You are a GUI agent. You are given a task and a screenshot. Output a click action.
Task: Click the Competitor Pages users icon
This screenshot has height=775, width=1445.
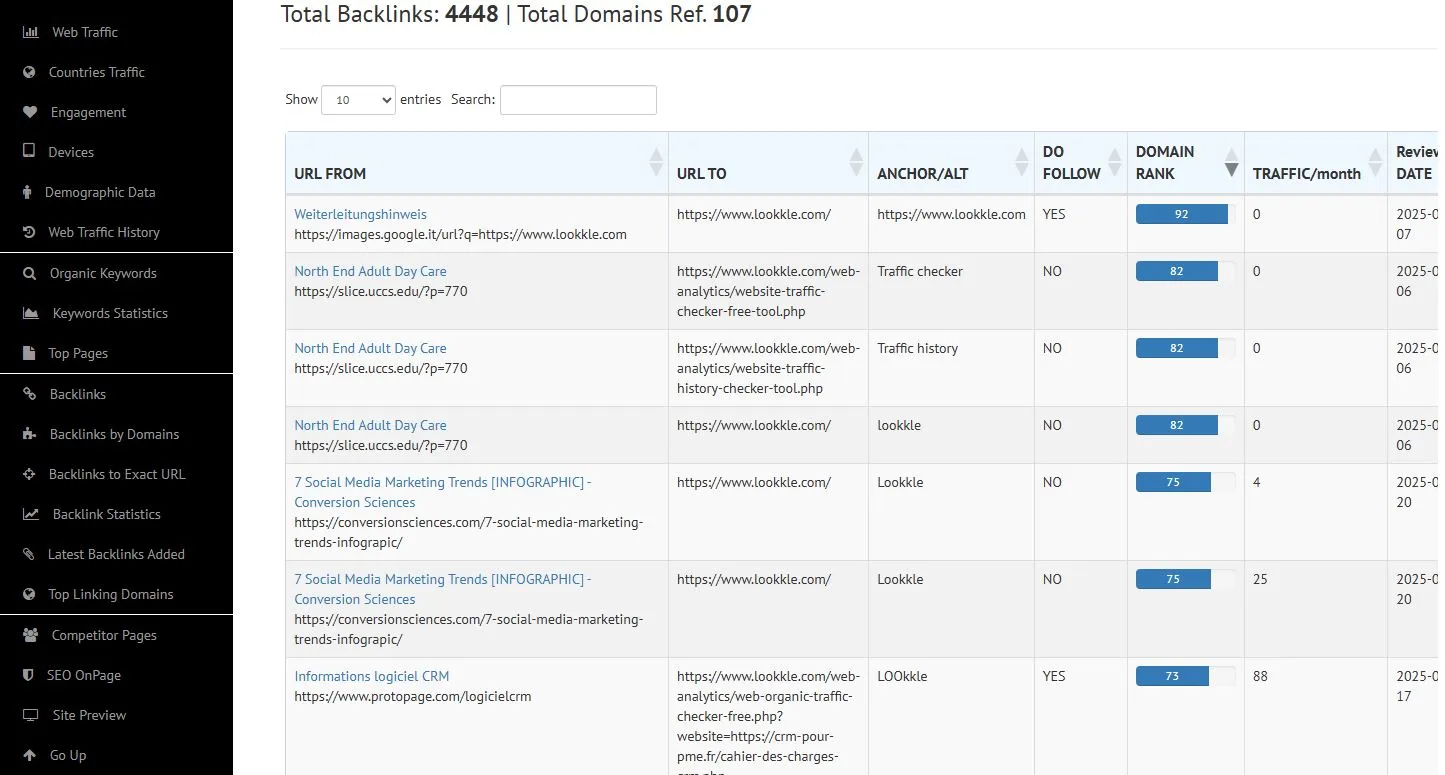click(x=31, y=635)
